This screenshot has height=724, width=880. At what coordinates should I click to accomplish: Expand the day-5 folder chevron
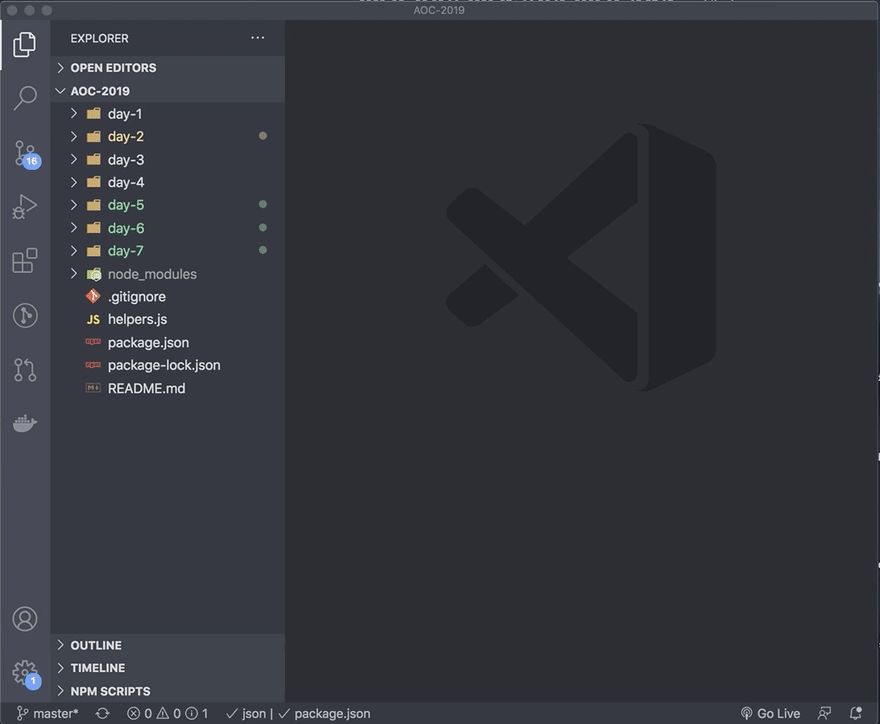74,205
